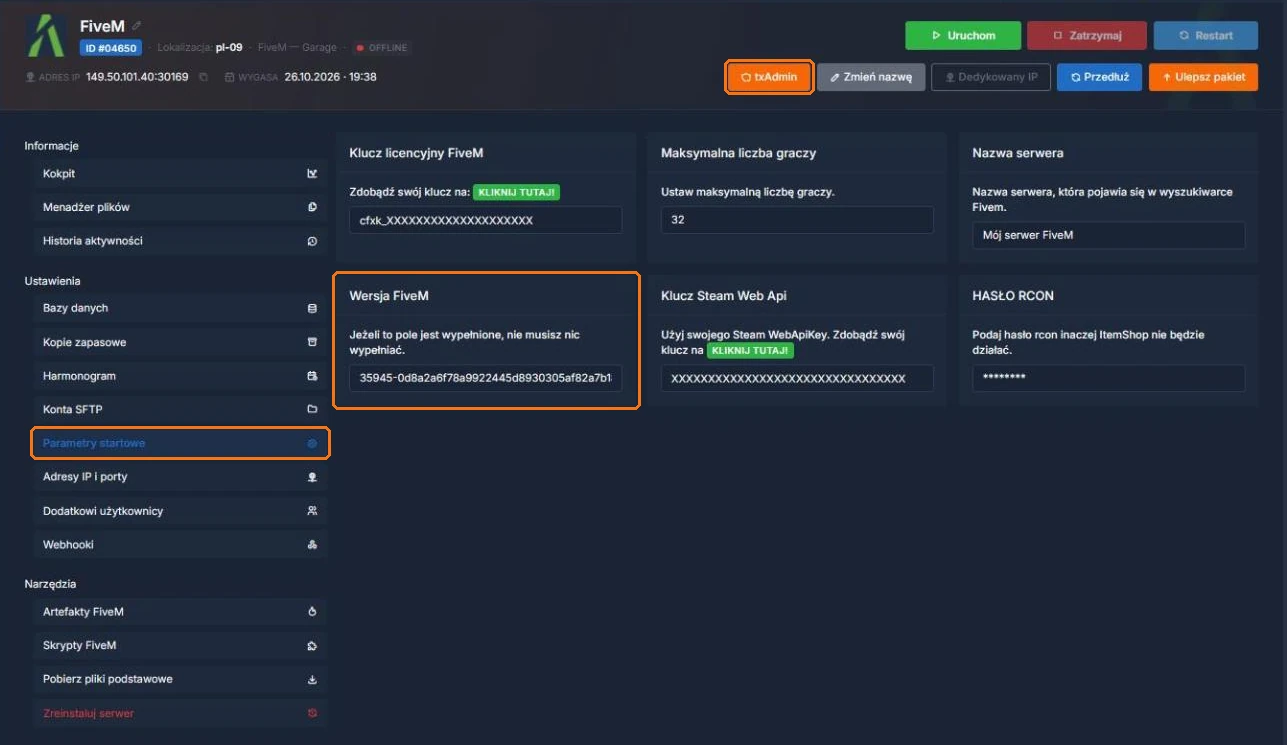Click the green FiveM server logo
The width and height of the screenshot is (1287, 745).
(46, 35)
